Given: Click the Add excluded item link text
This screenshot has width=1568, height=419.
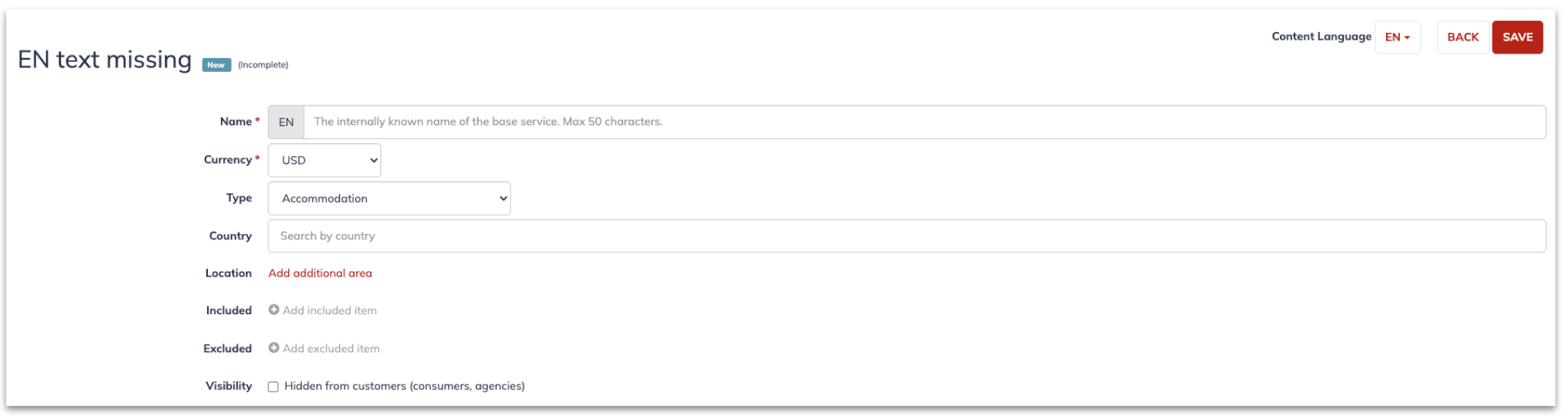Looking at the screenshot, I should [332, 349].
